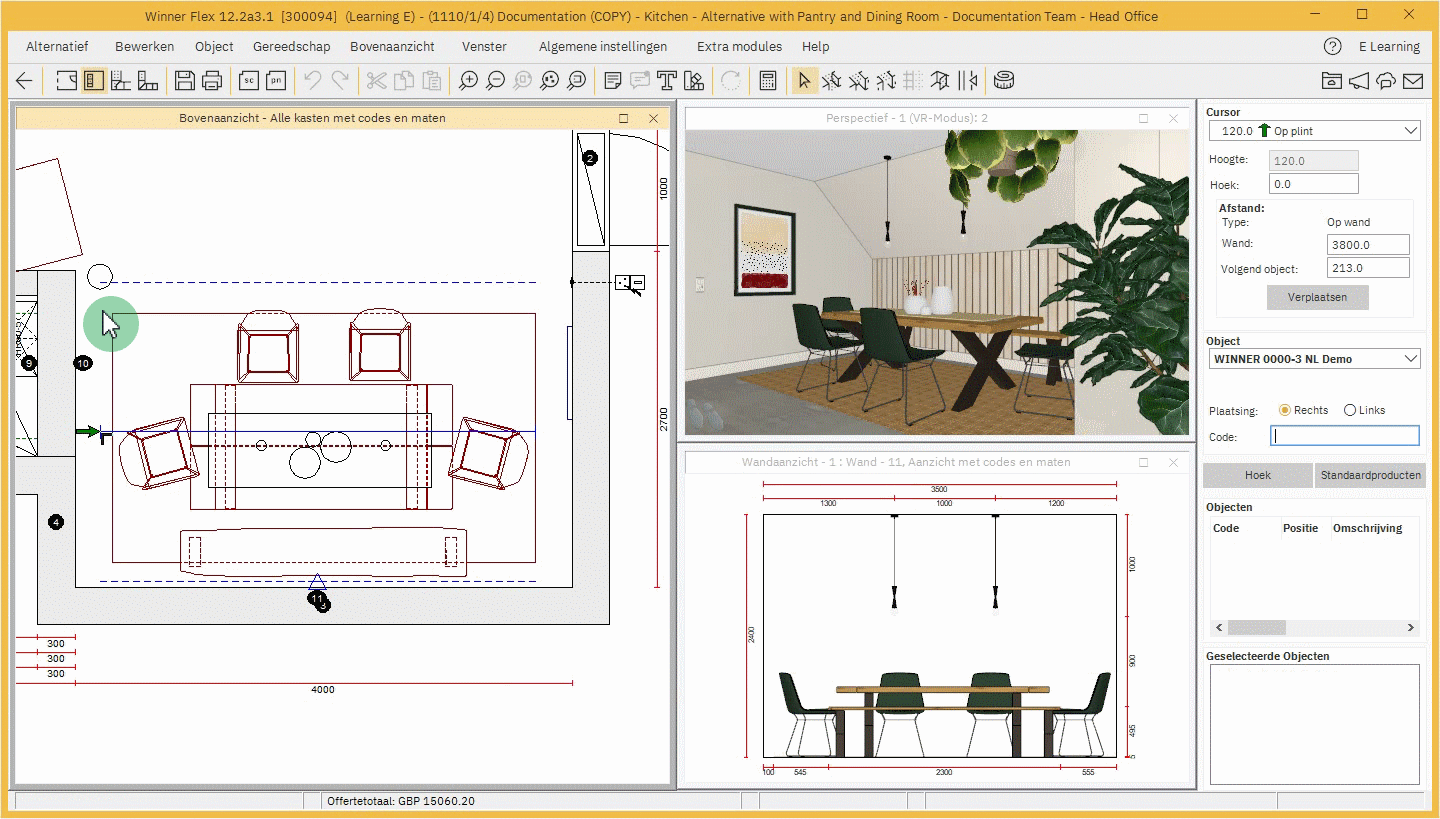Screen dimensions: 1440x819
Task: Toggle the highlighted arrow pointer selection tool
Action: click(804, 81)
